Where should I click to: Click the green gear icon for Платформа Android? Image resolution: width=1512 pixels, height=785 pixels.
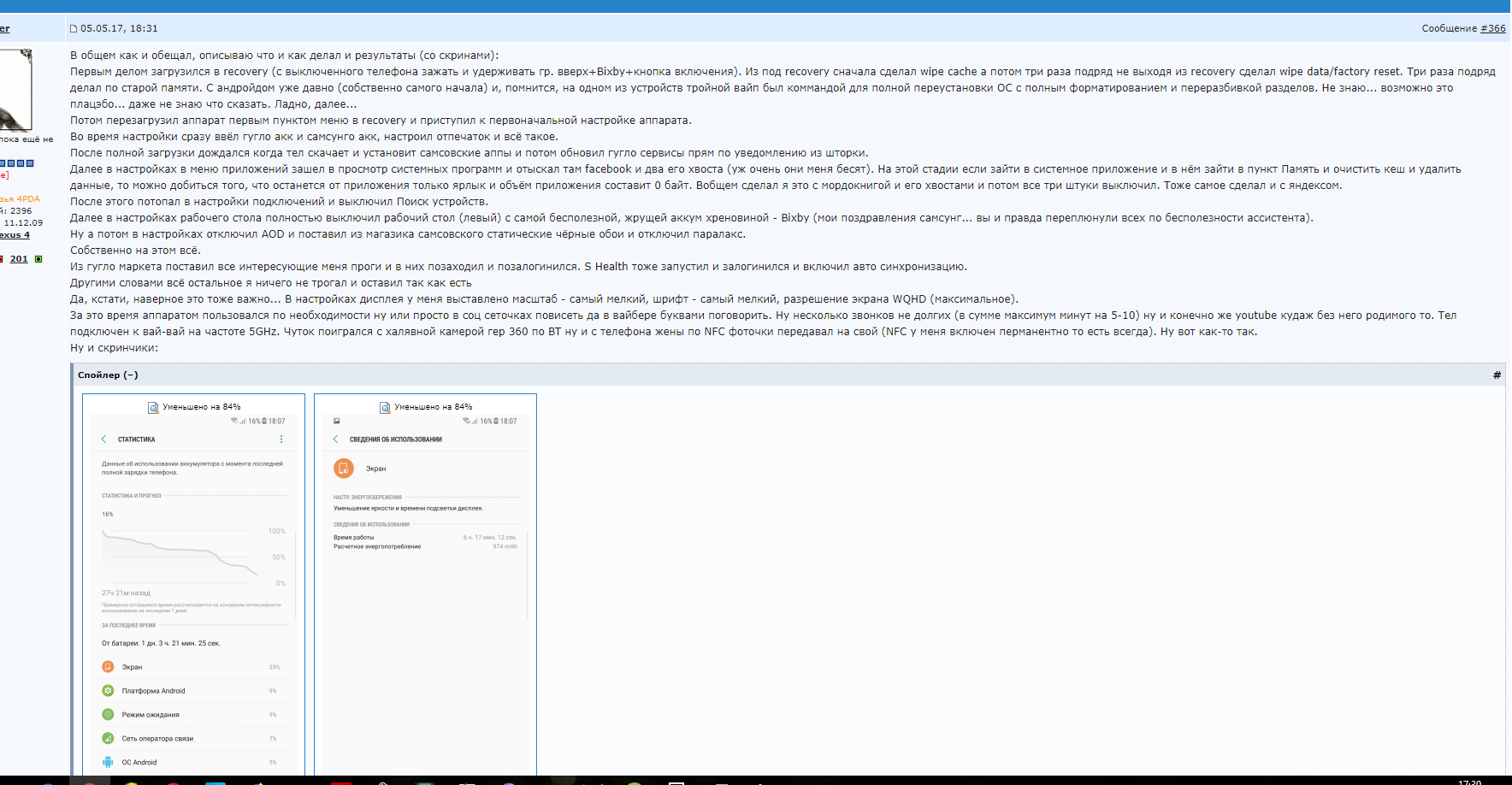[108, 691]
